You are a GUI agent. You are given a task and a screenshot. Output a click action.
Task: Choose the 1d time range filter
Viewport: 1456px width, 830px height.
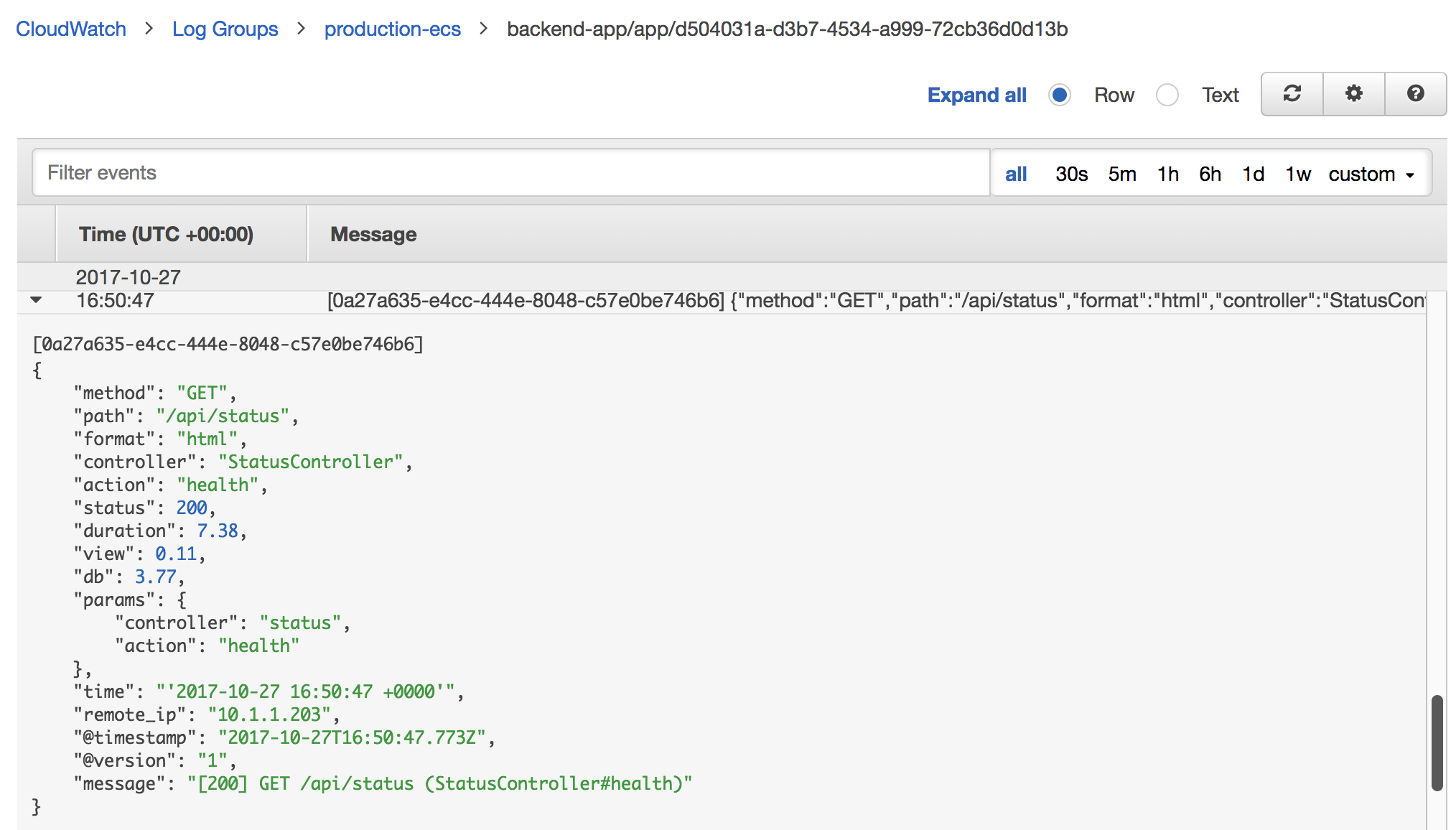pyautogui.click(x=1254, y=174)
